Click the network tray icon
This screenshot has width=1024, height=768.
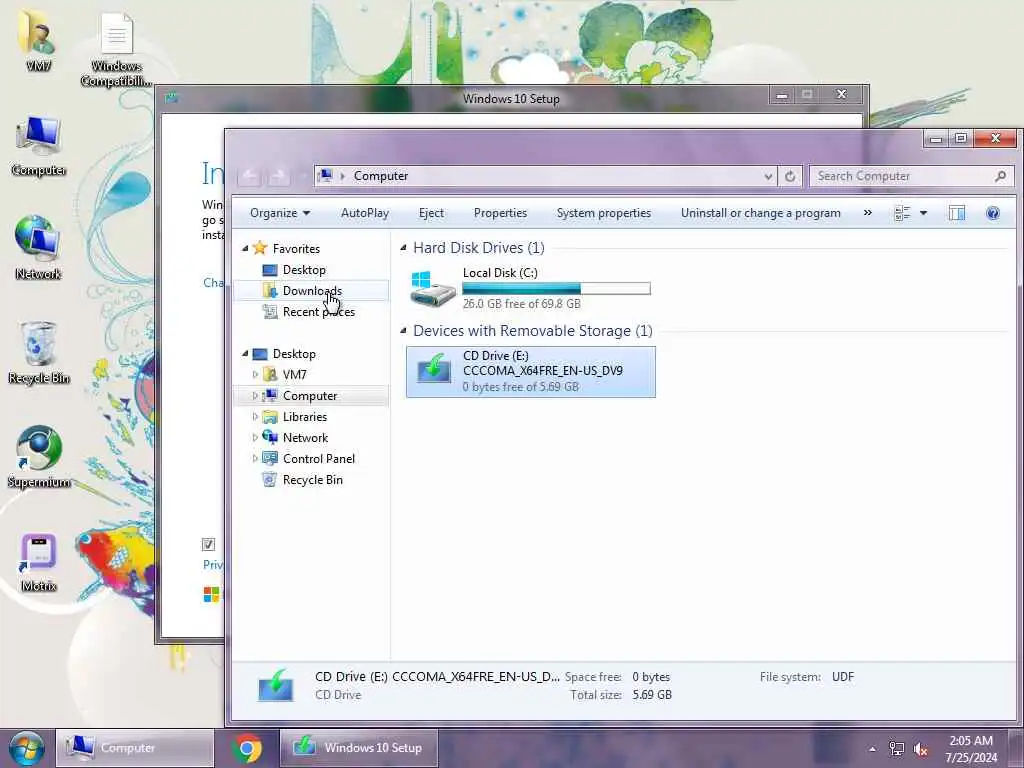click(x=897, y=749)
